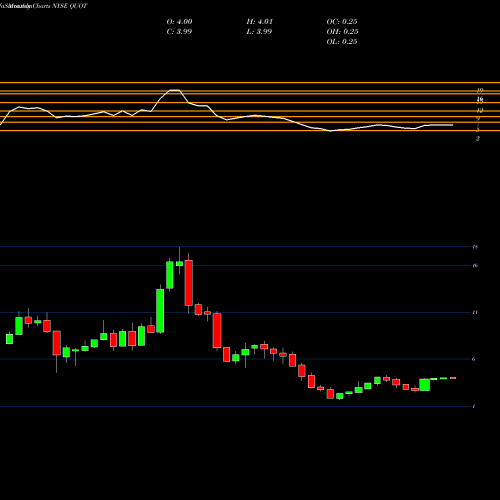Select the wide green candle near chart's right end
This screenshot has height=500, width=500.
coord(425,385)
